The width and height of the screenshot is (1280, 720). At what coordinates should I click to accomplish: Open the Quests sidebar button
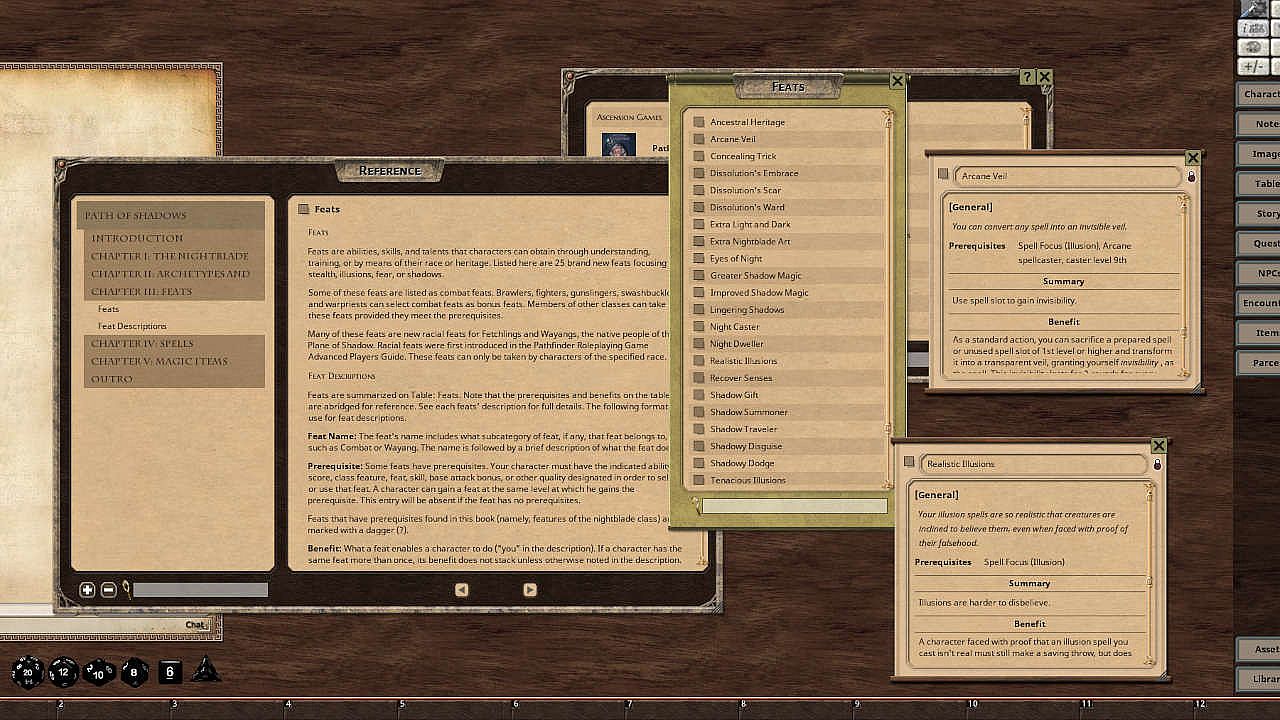point(1258,243)
